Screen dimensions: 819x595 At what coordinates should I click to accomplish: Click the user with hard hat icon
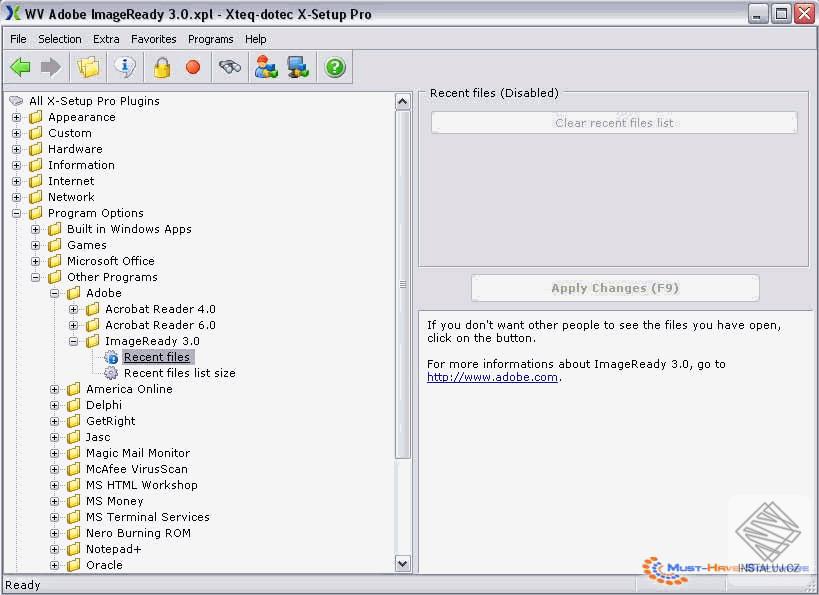(266, 67)
